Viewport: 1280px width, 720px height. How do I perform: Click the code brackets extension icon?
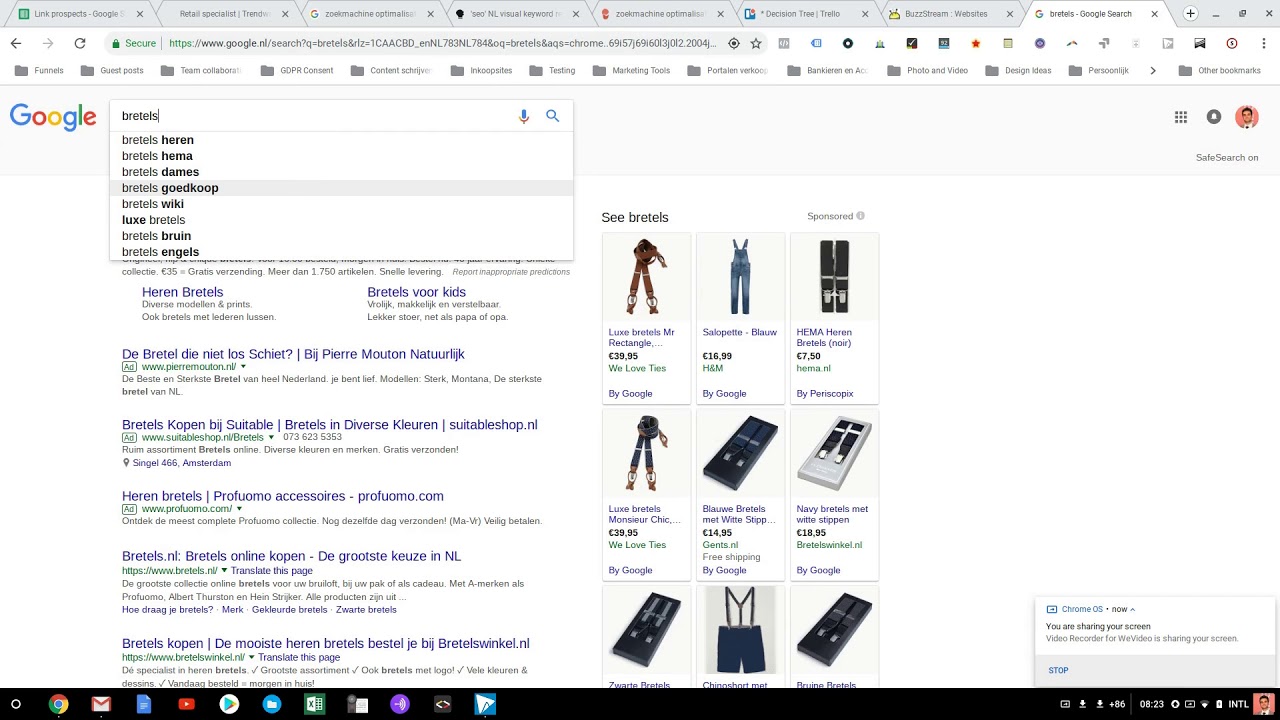click(x=784, y=43)
